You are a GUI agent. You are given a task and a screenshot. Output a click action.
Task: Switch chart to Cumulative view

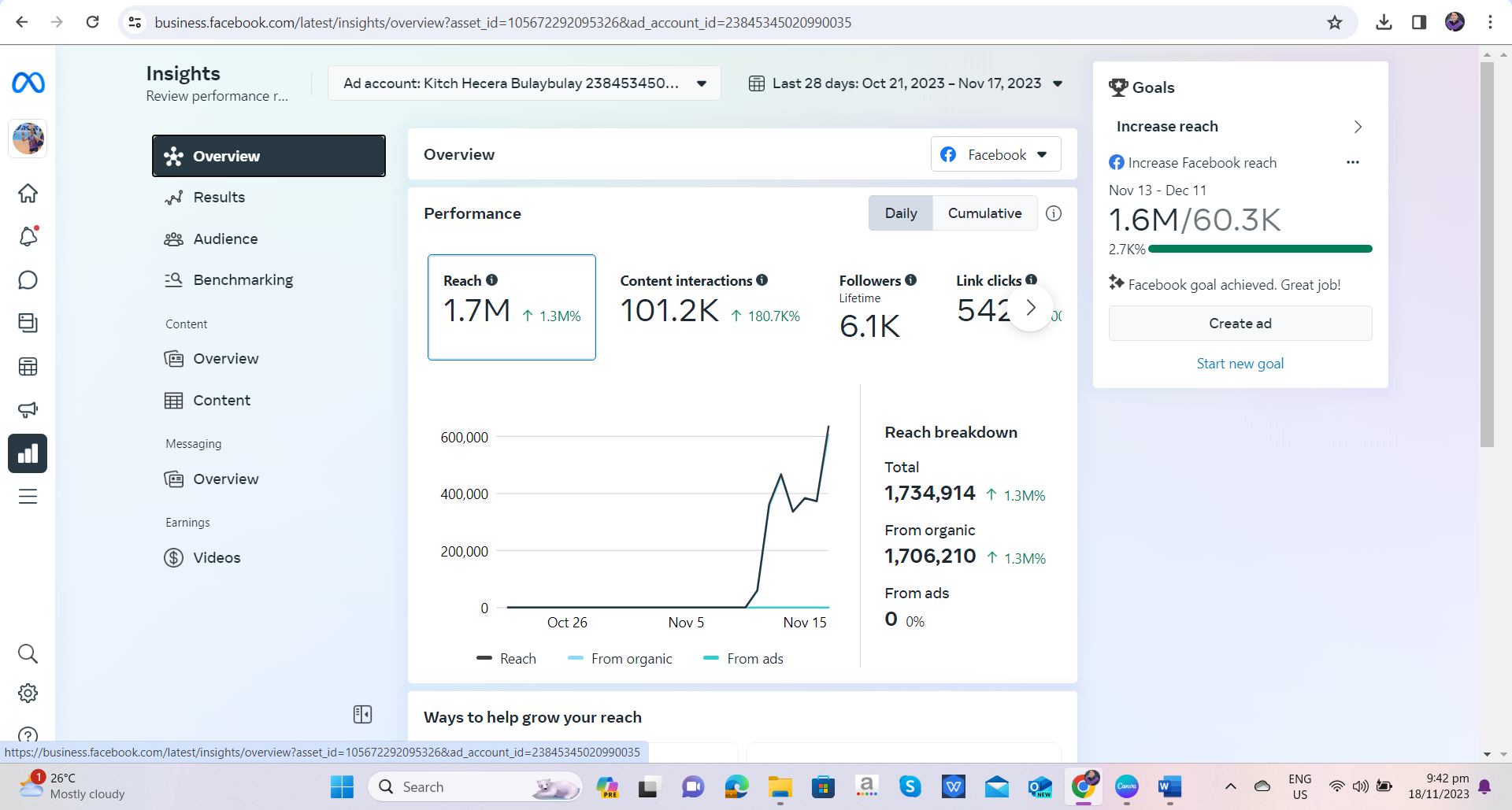[x=984, y=213]
